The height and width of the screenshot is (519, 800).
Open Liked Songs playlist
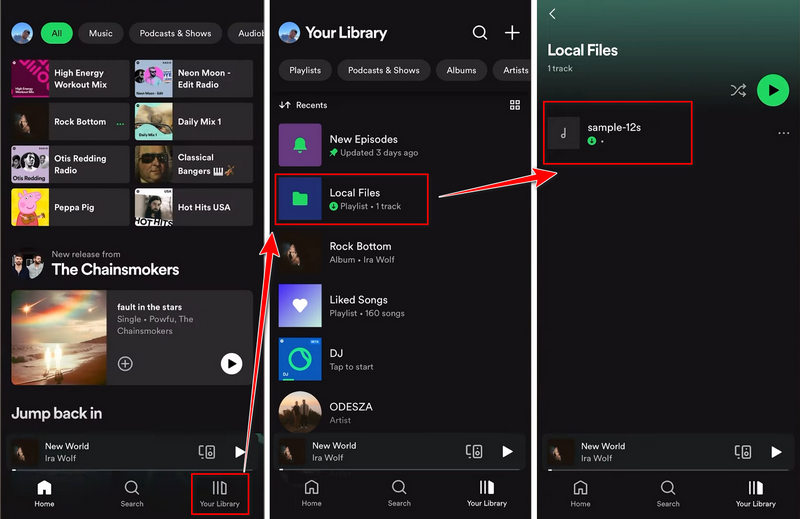(400, 306)
